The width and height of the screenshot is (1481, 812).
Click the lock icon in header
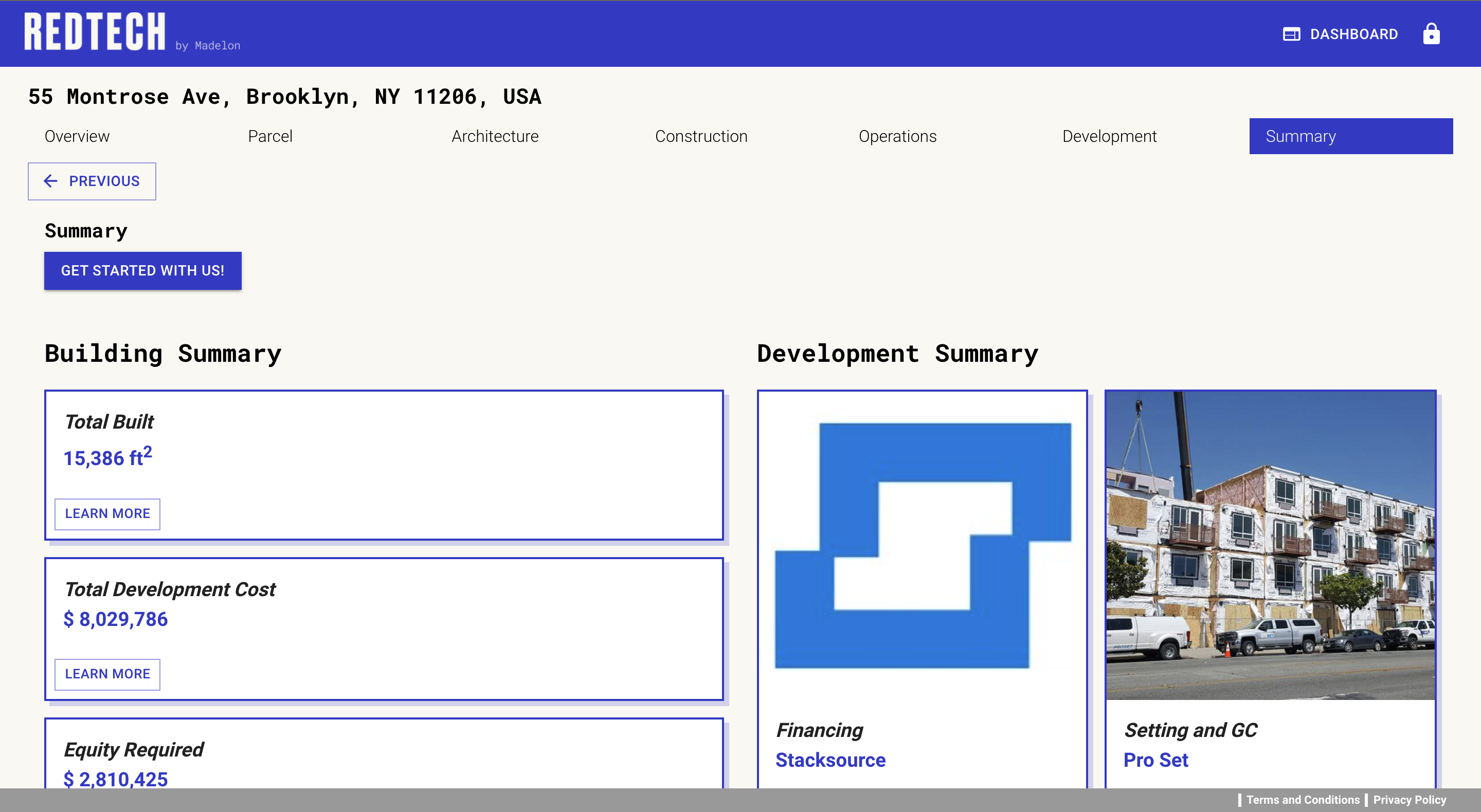coord(1431,34)
